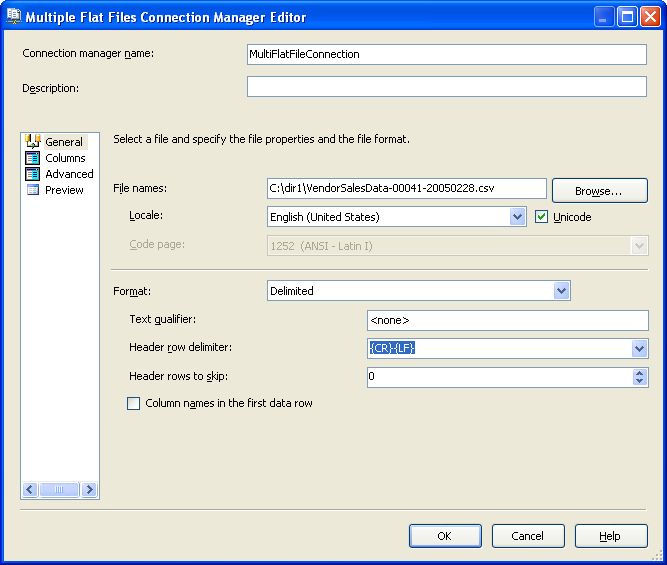Click the Columns page icon
The height and width of the screenshot is (565, 667).
33,158
